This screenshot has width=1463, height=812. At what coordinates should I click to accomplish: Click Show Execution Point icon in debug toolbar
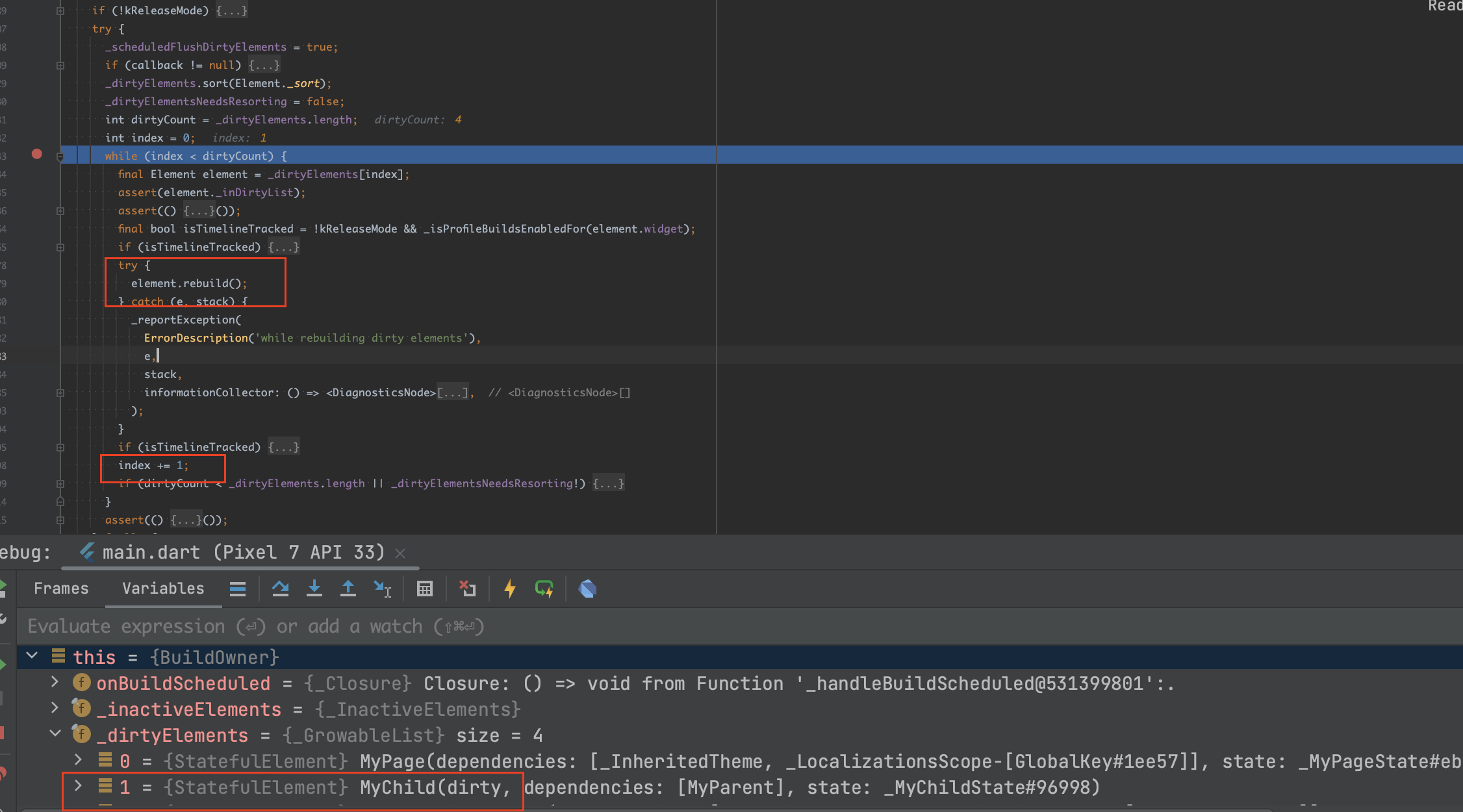click(238, 589)
